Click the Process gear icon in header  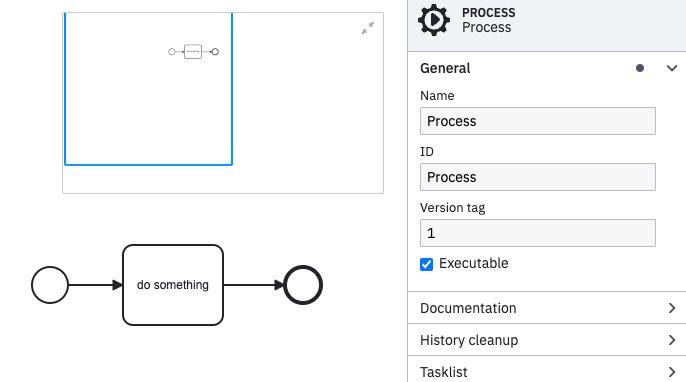click(434, 20)
